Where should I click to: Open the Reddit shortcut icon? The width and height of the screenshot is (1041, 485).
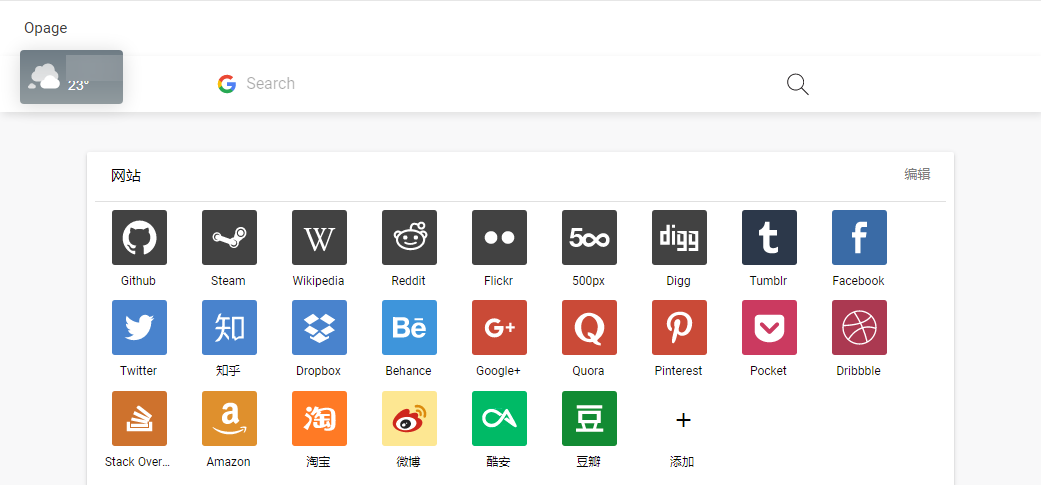pos(409,238)
